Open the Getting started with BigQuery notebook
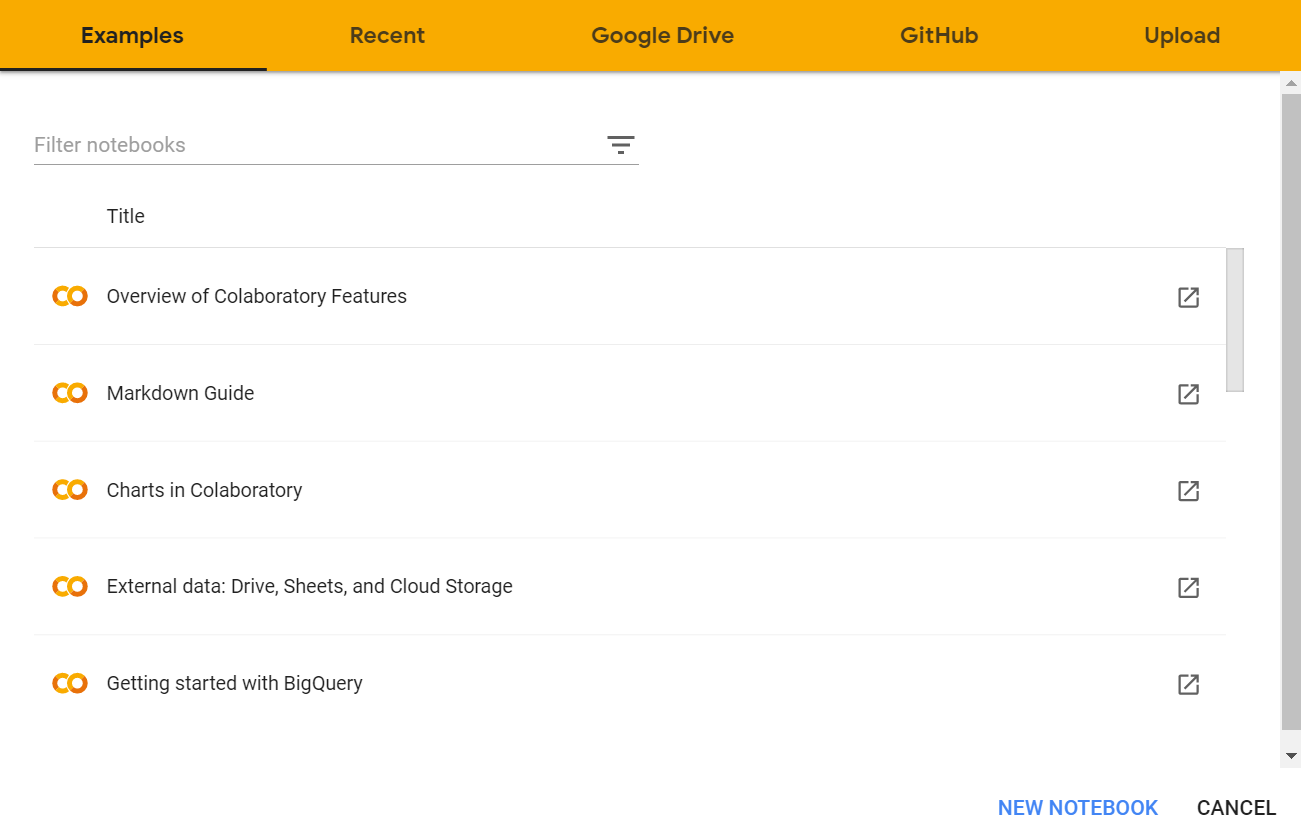Viewport: 1301px width, 840px height. pos(235,683)
